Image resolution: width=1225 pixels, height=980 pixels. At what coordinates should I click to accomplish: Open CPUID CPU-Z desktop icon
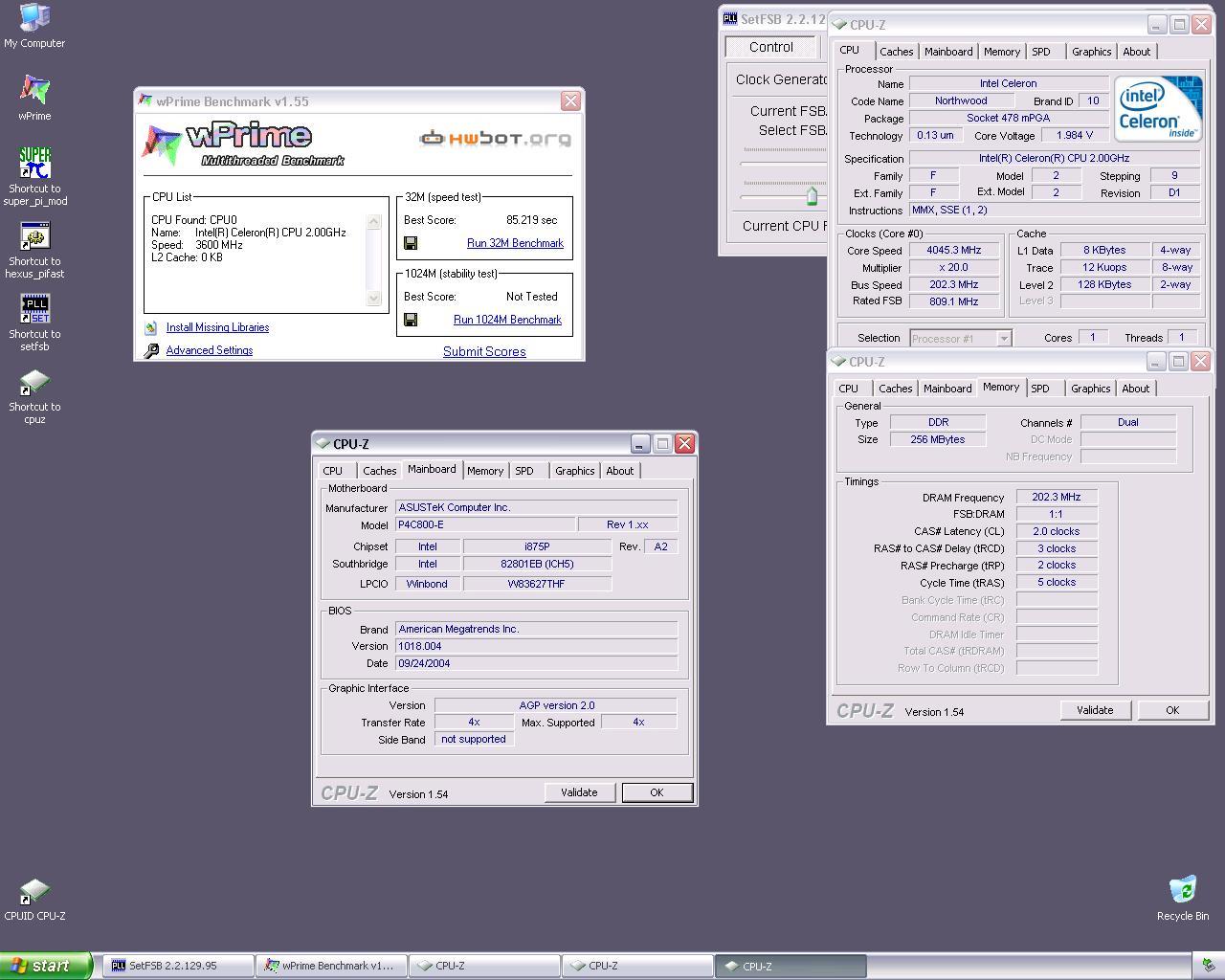click(34, 891)
